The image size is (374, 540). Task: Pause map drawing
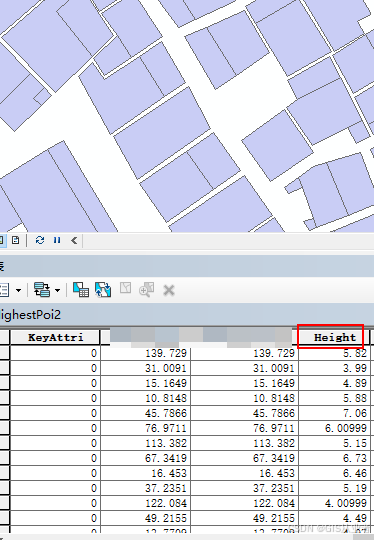(57, 240)
